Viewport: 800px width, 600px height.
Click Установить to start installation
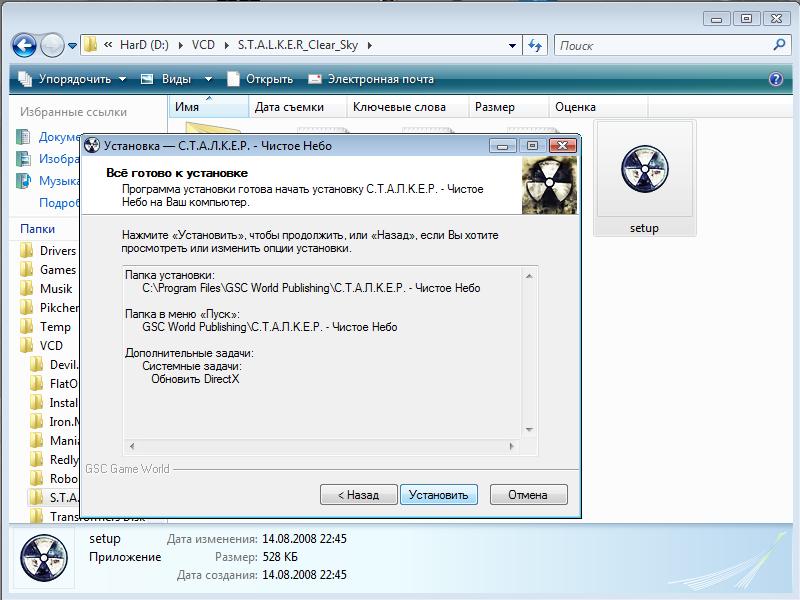(x=439, y=494)
